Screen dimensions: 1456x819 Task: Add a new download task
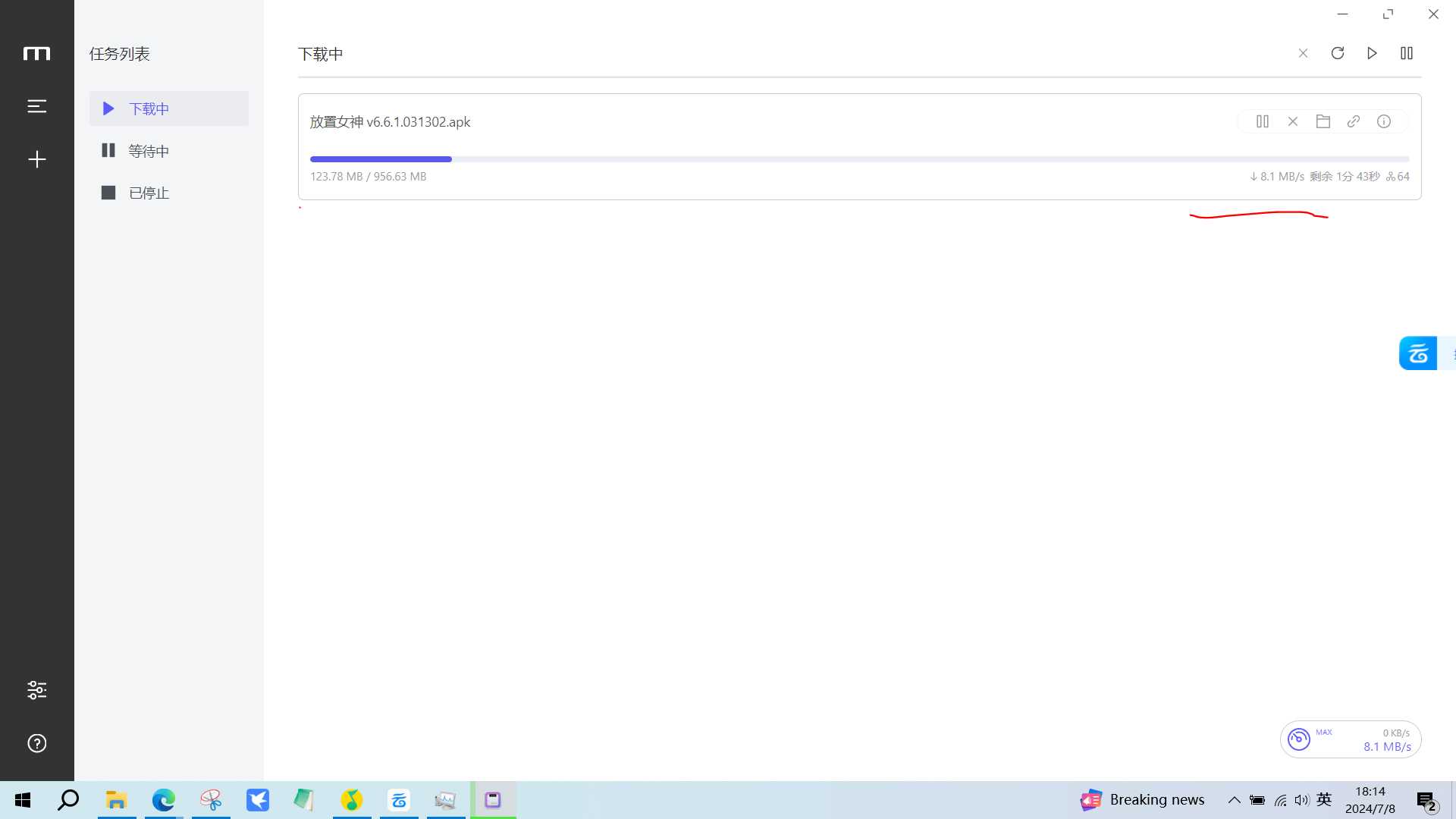pos(36,159)
